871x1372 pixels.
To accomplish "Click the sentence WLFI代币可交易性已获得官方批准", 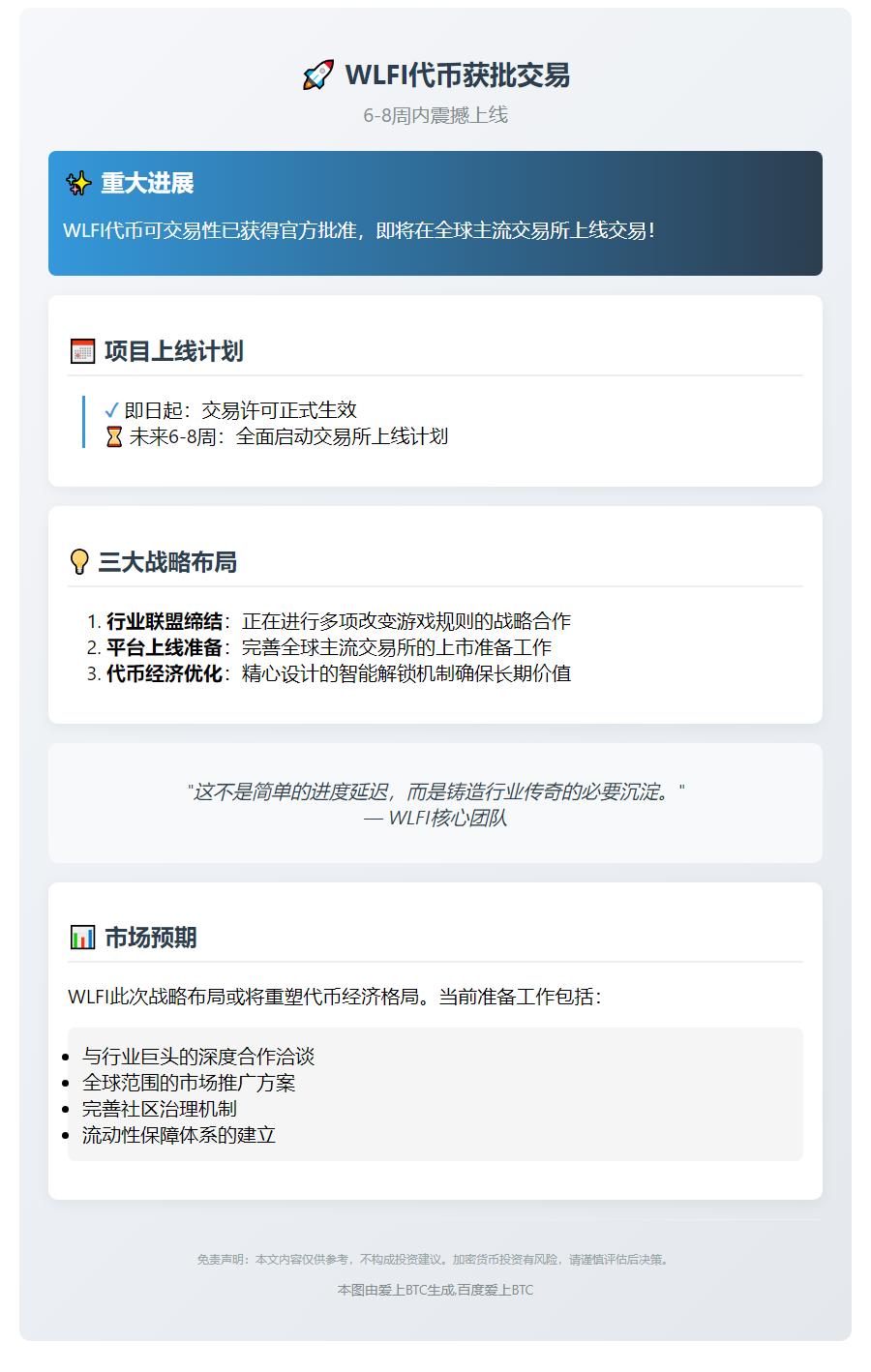I will 359,230.
